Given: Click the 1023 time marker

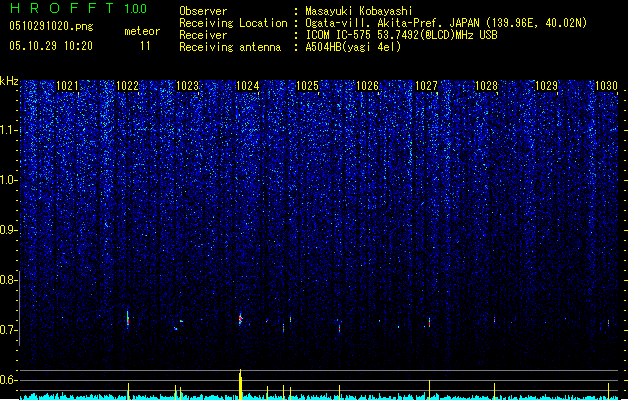Looking at the screenshot, I should (187, 86).
